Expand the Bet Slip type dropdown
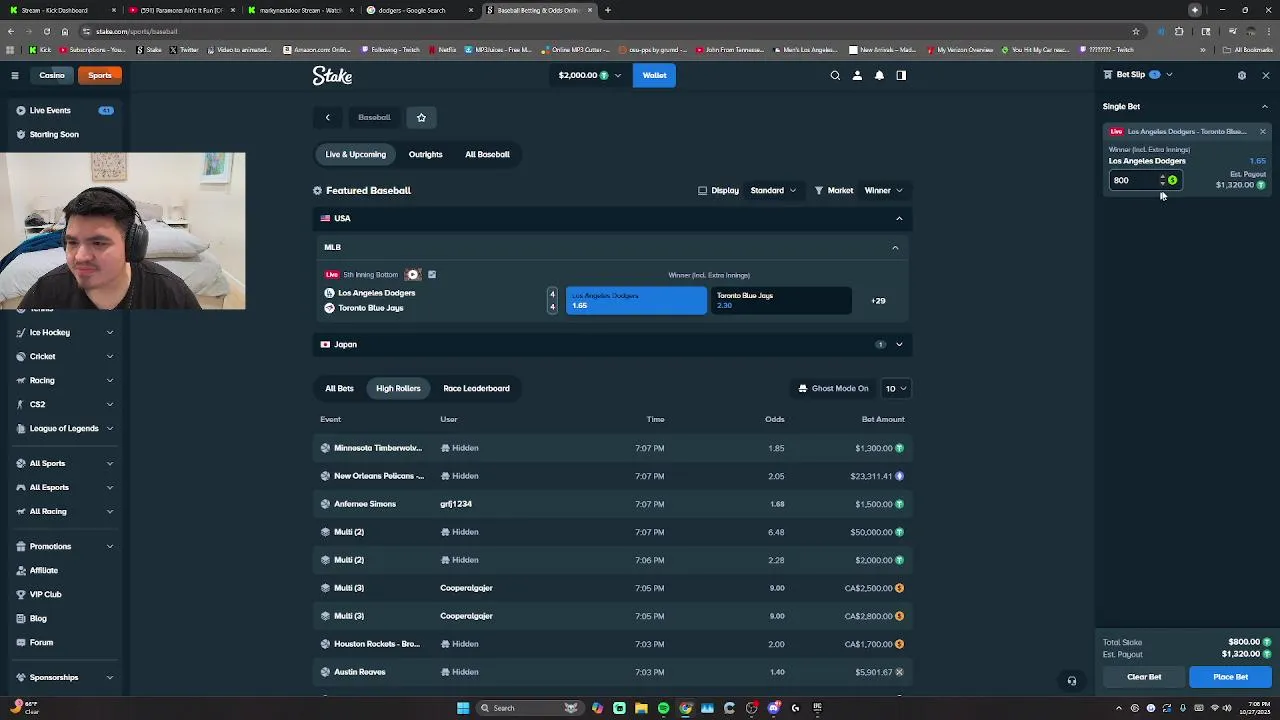Image resolution: width=1280 pixels, height=720 pixels. [1169, 75]
